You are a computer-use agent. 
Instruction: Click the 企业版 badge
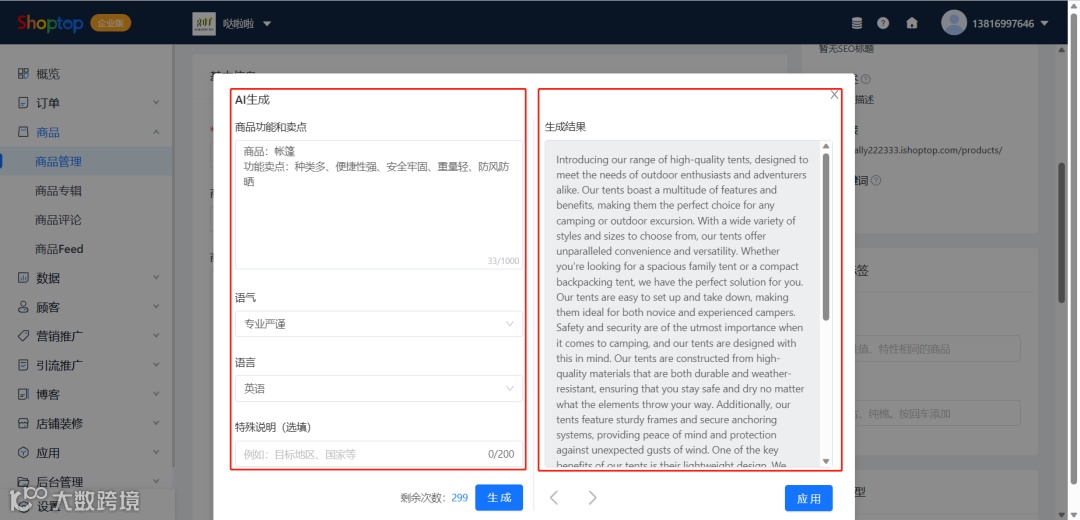(x=110, y=23)
